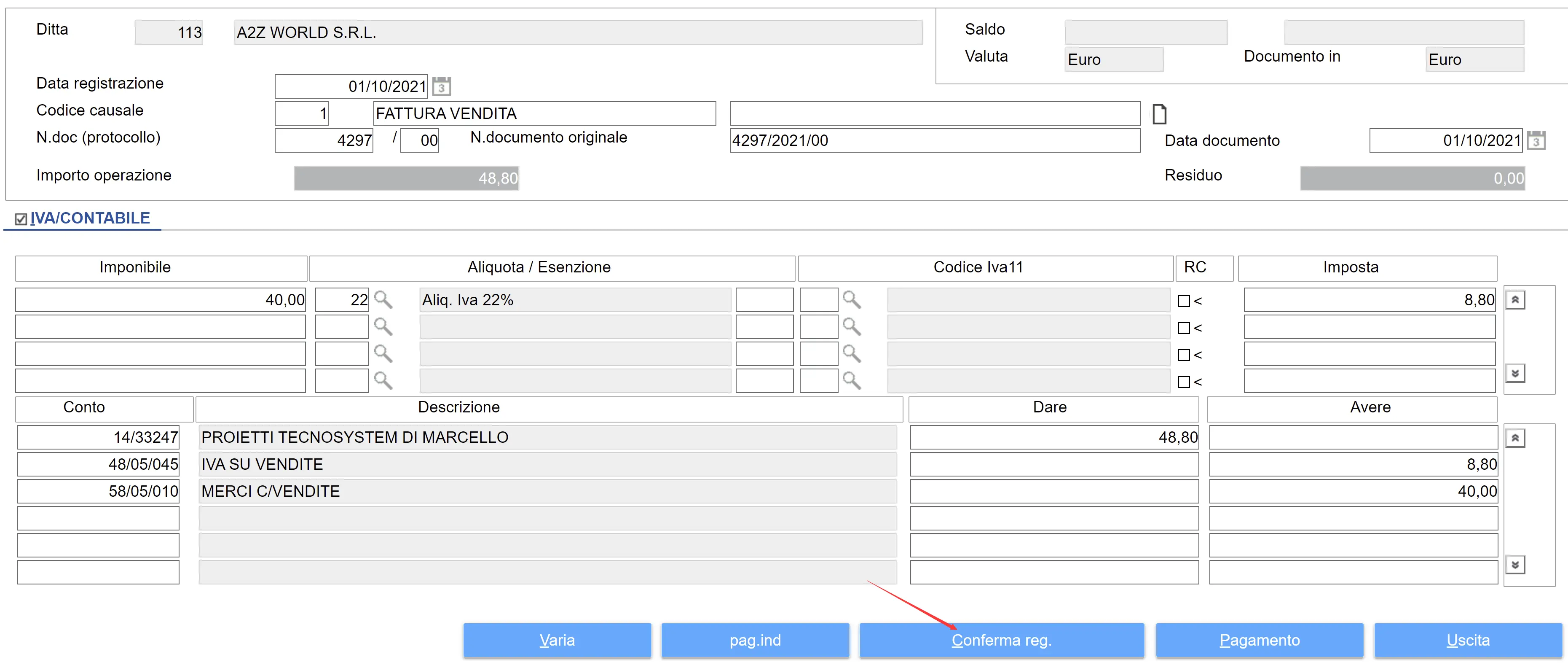Click the N.documento originale input field
The height and width of the screenshot is (665, 1568).
(x=934, y=141)
